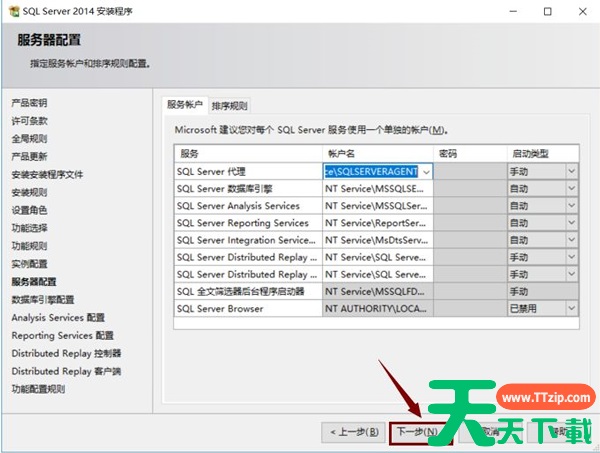Click 全局规则 step in the sidebar

pyautogui.click(x=29, y=139)
